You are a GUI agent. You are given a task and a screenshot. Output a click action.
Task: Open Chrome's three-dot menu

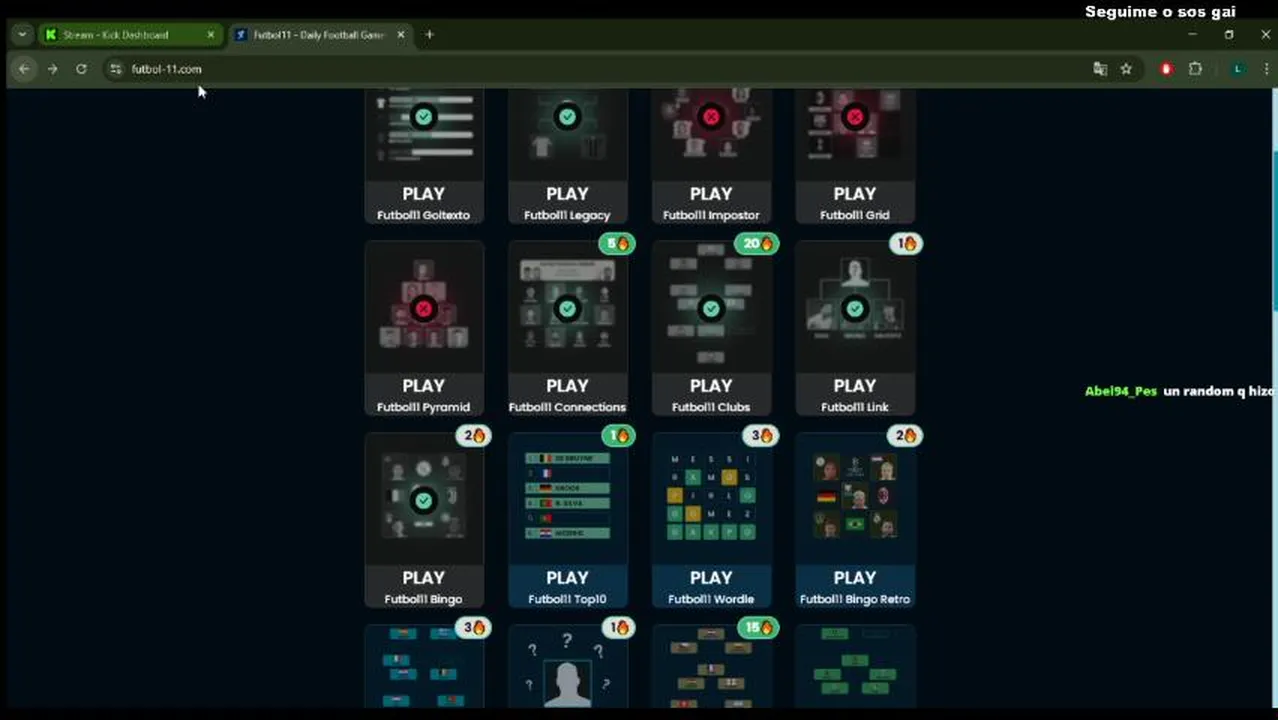pyautogui.click(x=1265, y=69)
